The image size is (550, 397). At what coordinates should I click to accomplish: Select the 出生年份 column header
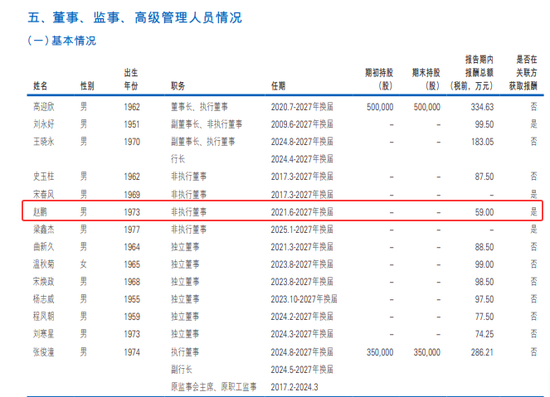[131, 79]
